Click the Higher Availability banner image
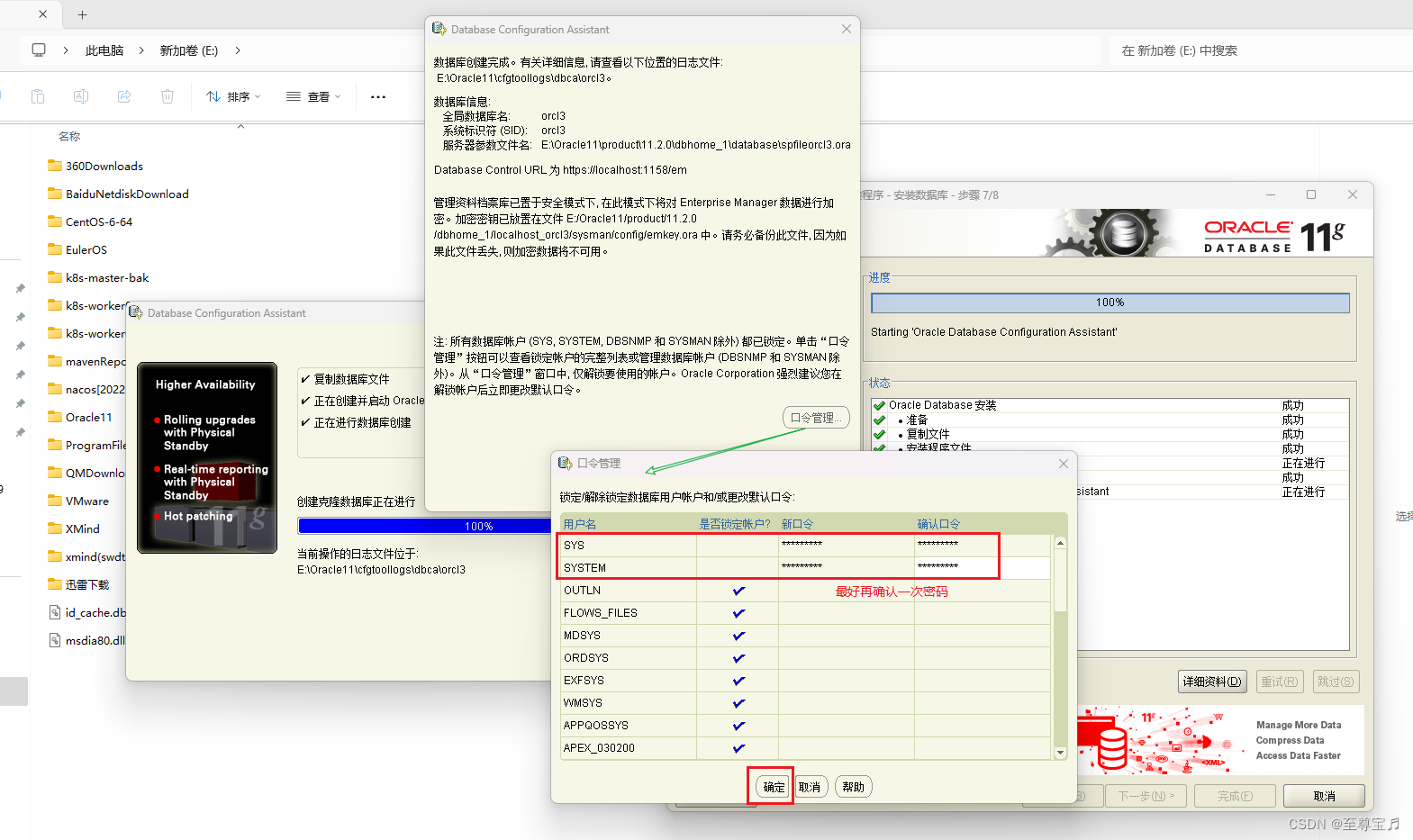The image size is (1413, 840). coord(207,457)
